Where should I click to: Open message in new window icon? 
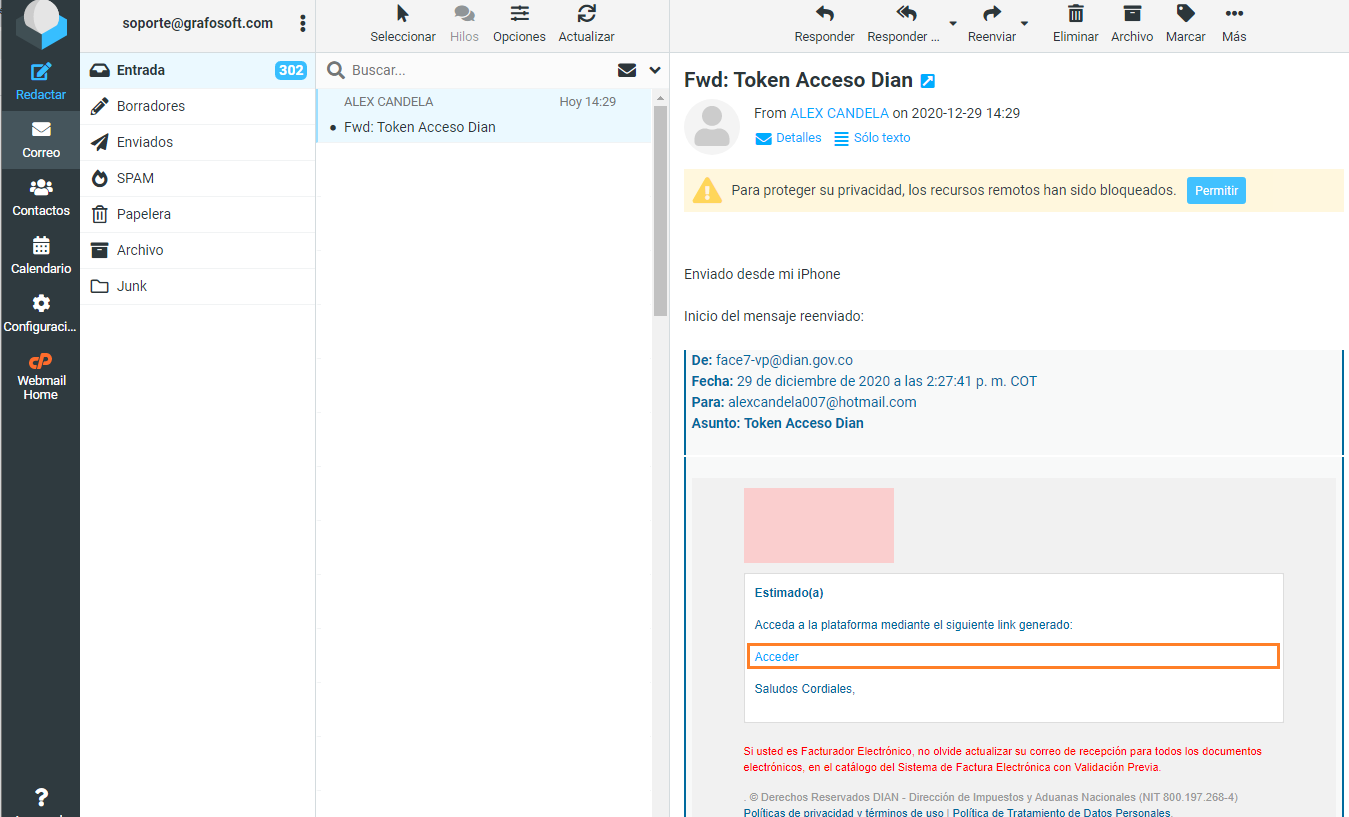pos(928,81)
